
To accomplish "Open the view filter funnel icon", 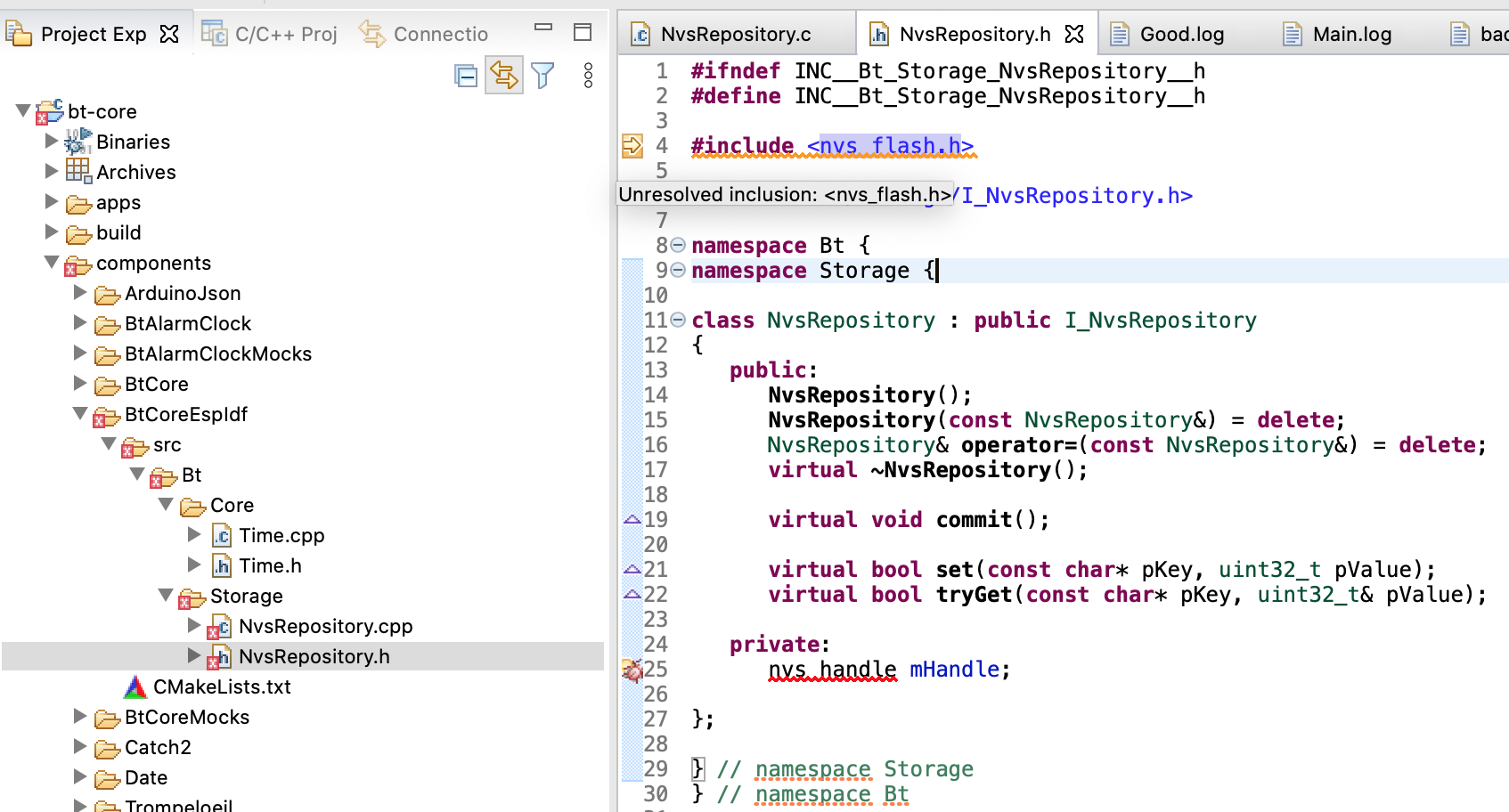I will click(x=543, y=77).
